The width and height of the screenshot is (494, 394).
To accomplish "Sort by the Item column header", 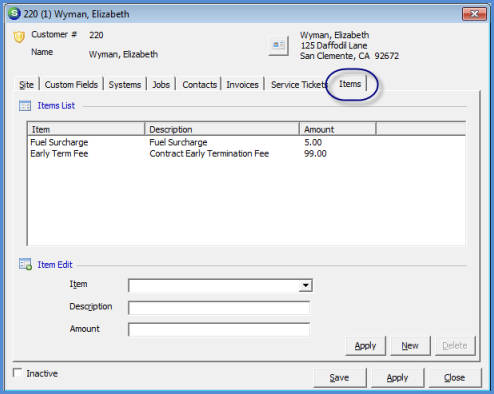I will (x=86, y=129).
